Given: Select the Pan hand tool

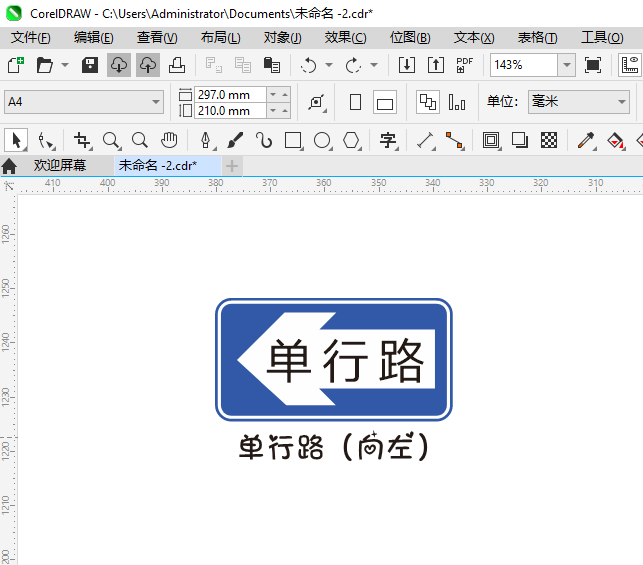Looking at the screenshot, I should click(x=169, y=140).
